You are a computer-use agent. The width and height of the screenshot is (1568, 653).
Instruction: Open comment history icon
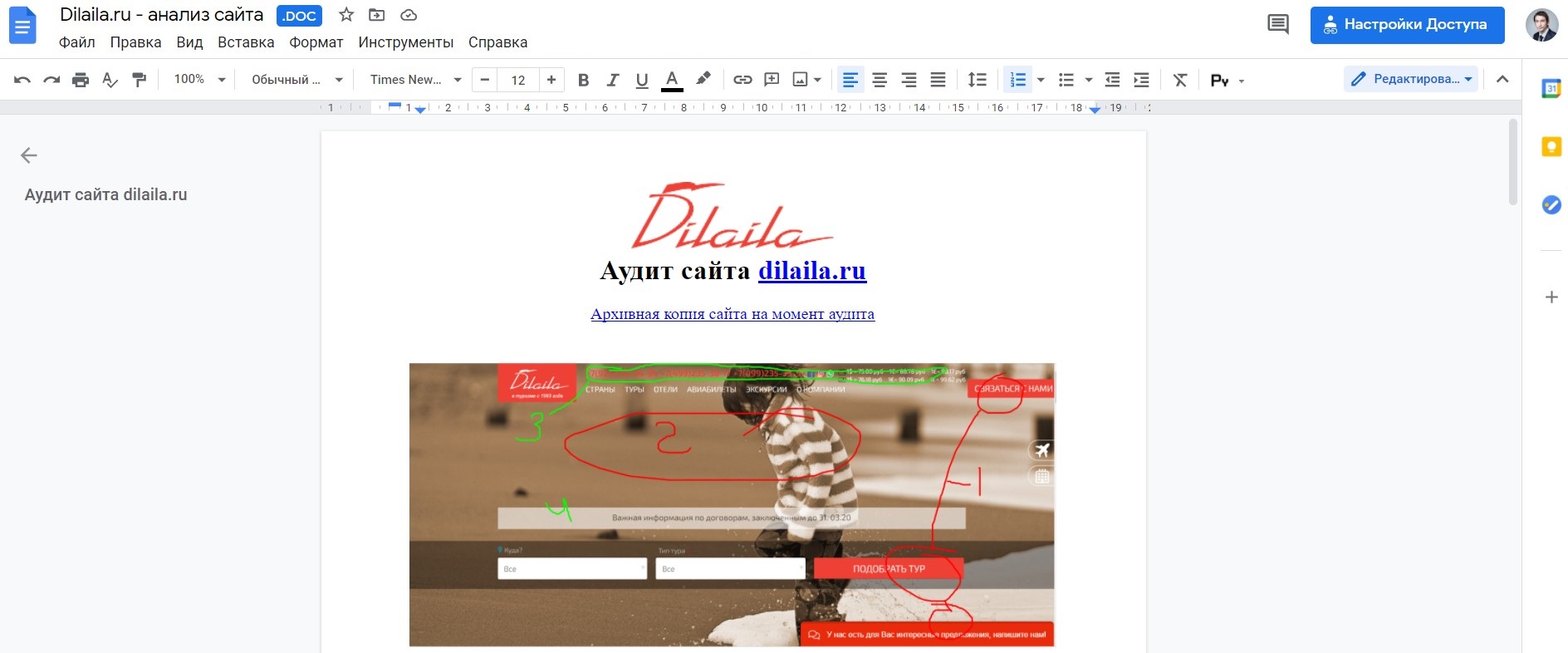click(x=1278, y=25)
